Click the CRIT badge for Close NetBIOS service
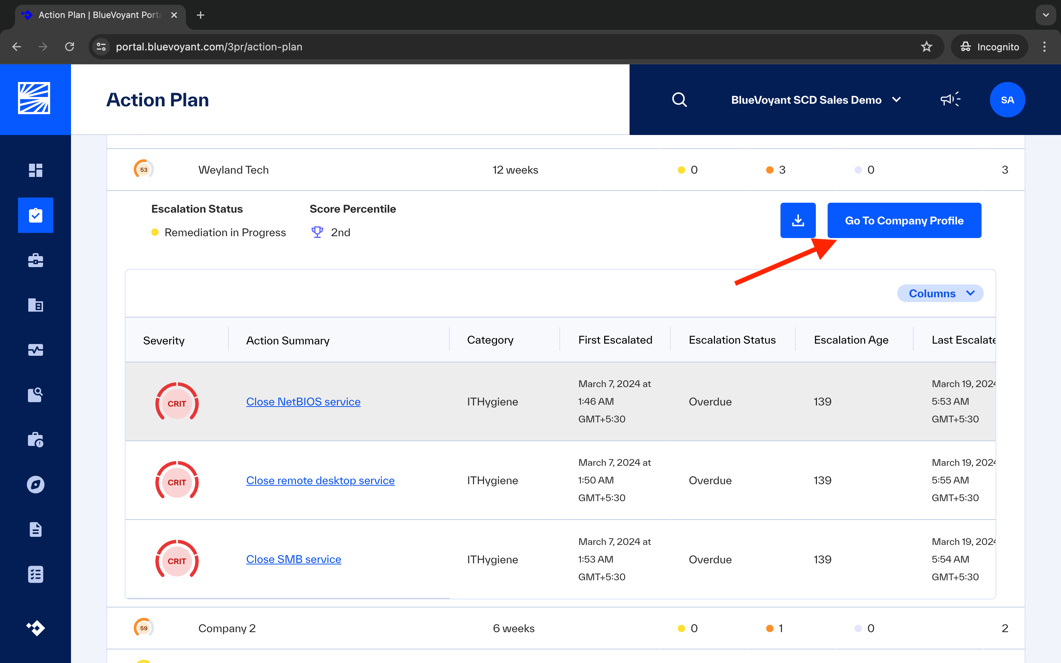 click(177, 403)
